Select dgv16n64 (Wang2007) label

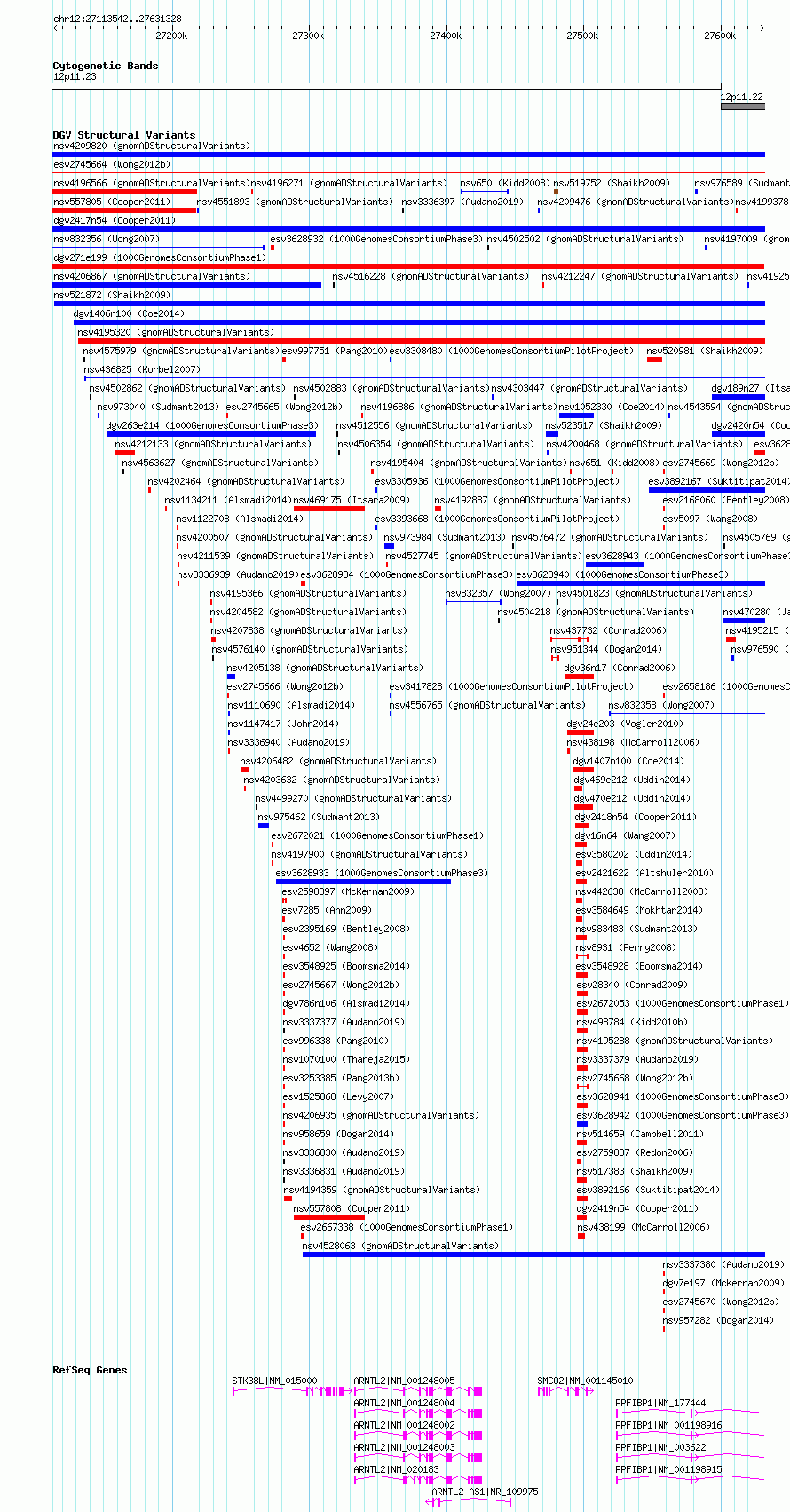tap(625, 835)
